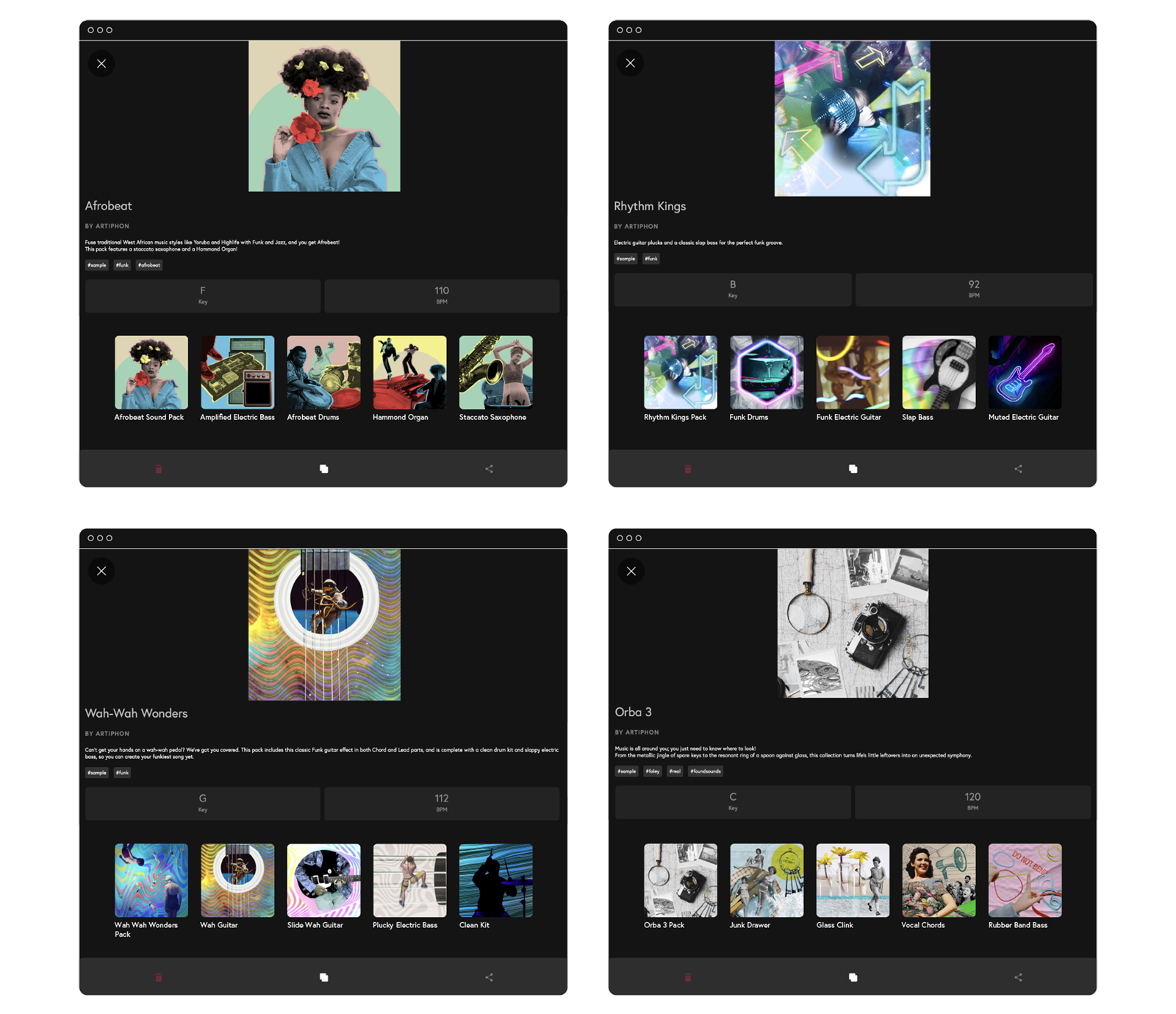Select the Hammond Organ thumbnail
Image resolution: width=1176 pixels, height=1014 pixels.
409,373
